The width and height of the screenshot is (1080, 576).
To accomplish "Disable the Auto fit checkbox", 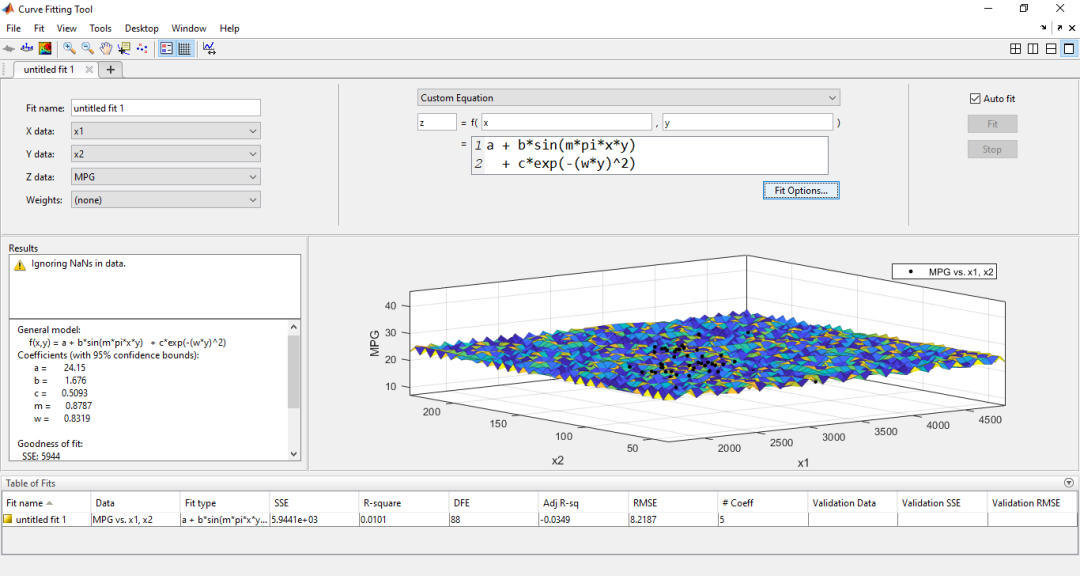I will [x=975, y=97].
